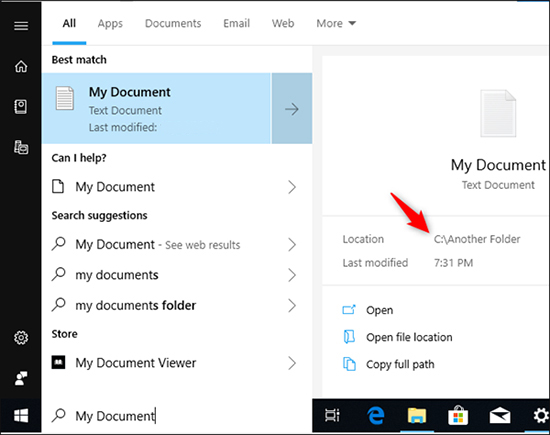
Task: Click the Open file location folder icon
Action: coord(349,337)
